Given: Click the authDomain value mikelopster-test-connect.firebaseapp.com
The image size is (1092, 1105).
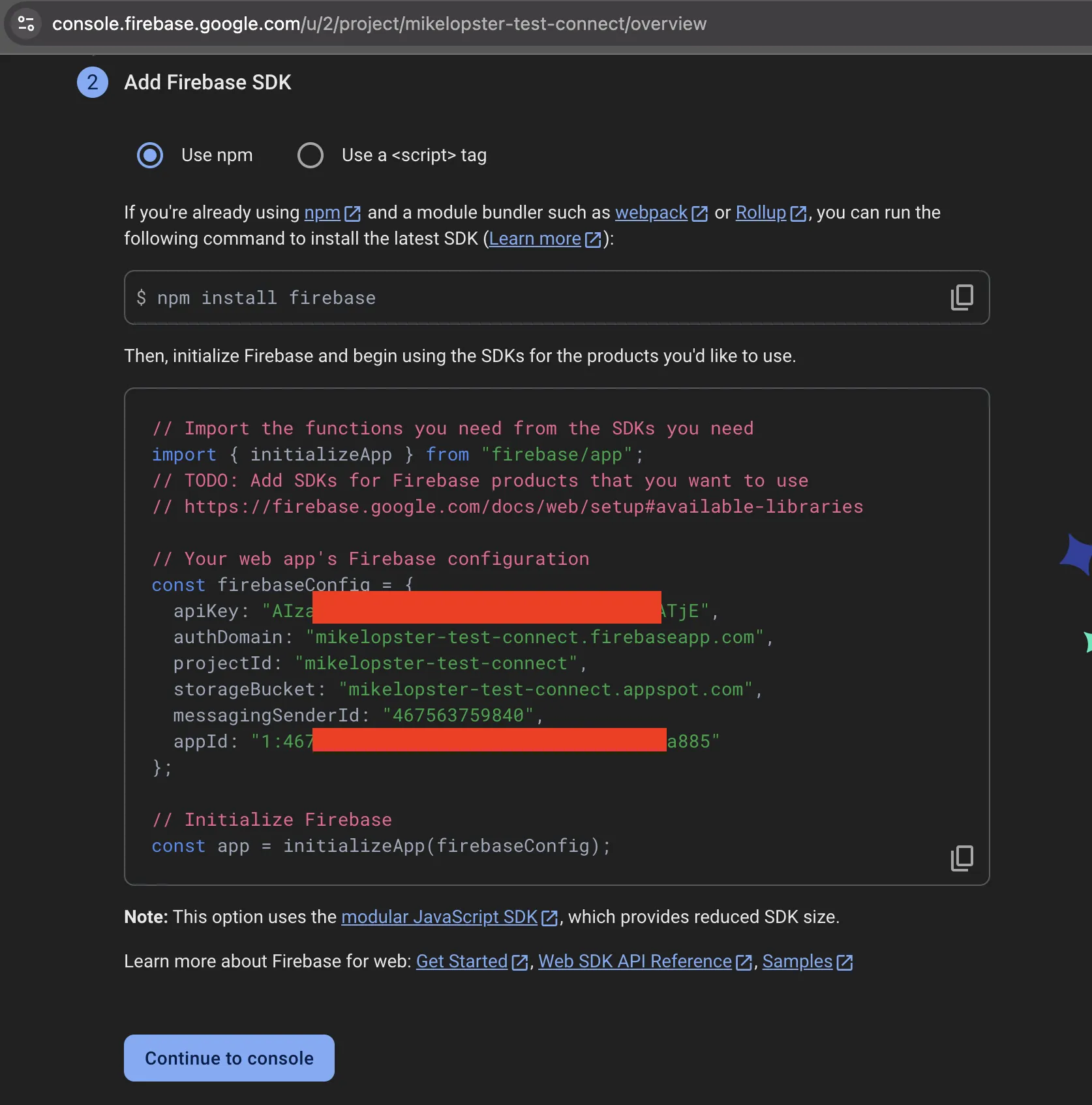Looking at the screenshot, I should (534, 637).
